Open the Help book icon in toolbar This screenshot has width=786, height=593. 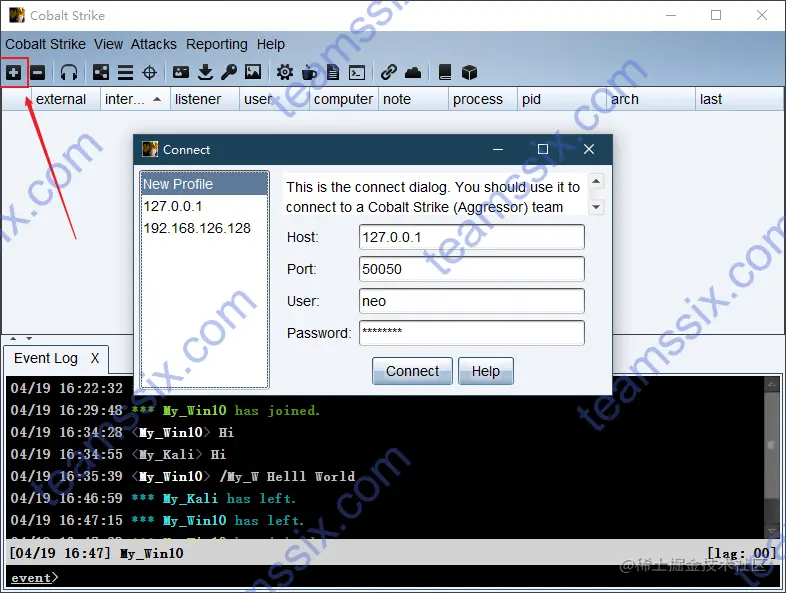point(445,73)
